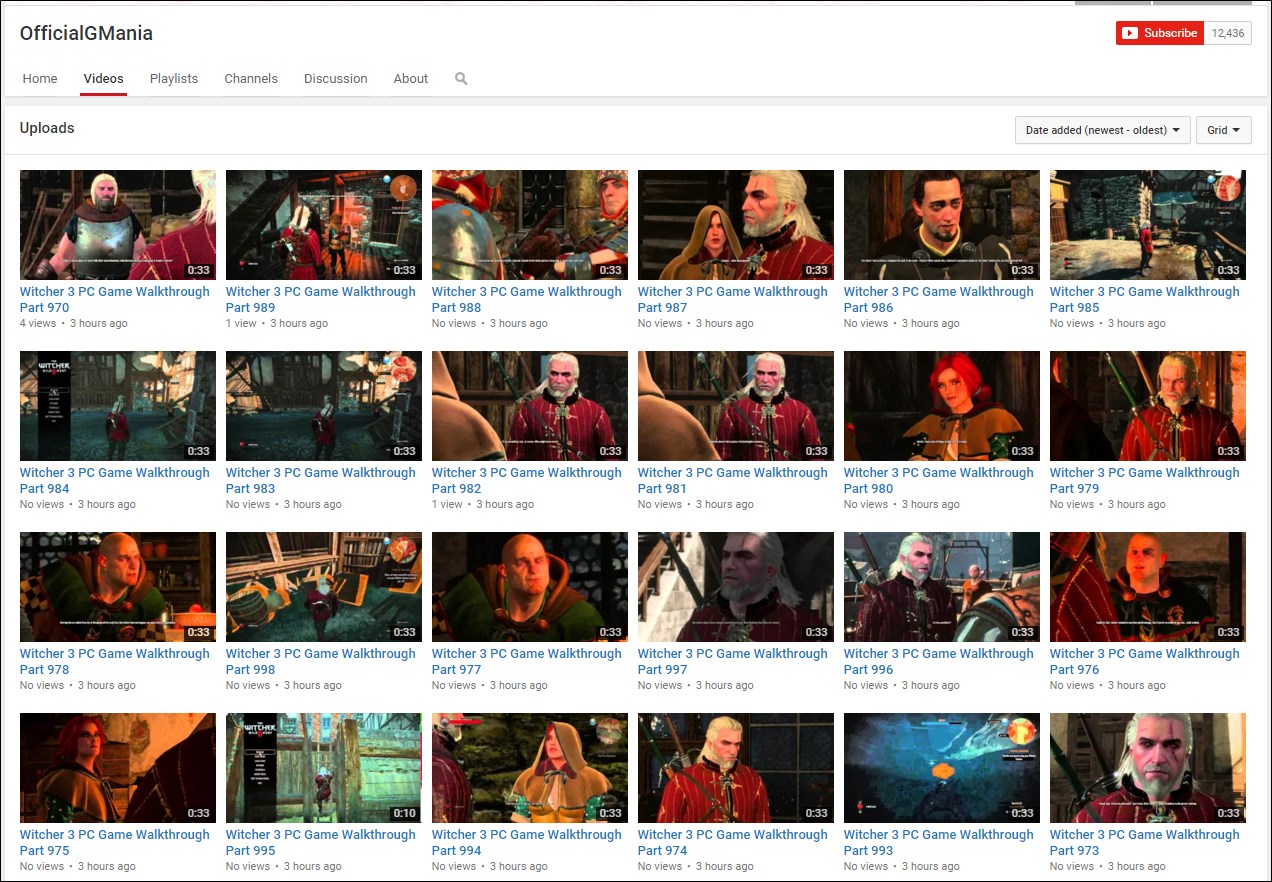
Task: Click the channel search magnifier icon
Action: [461, 78]
